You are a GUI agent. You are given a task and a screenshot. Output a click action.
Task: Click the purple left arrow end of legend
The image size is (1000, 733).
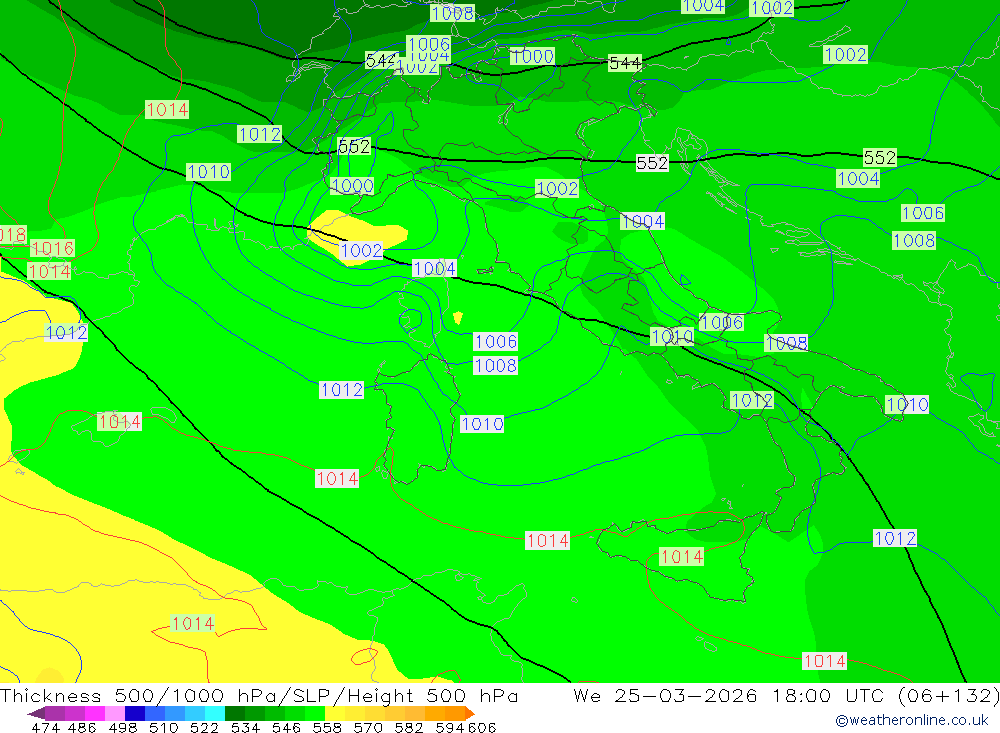[x=36, y=713]
